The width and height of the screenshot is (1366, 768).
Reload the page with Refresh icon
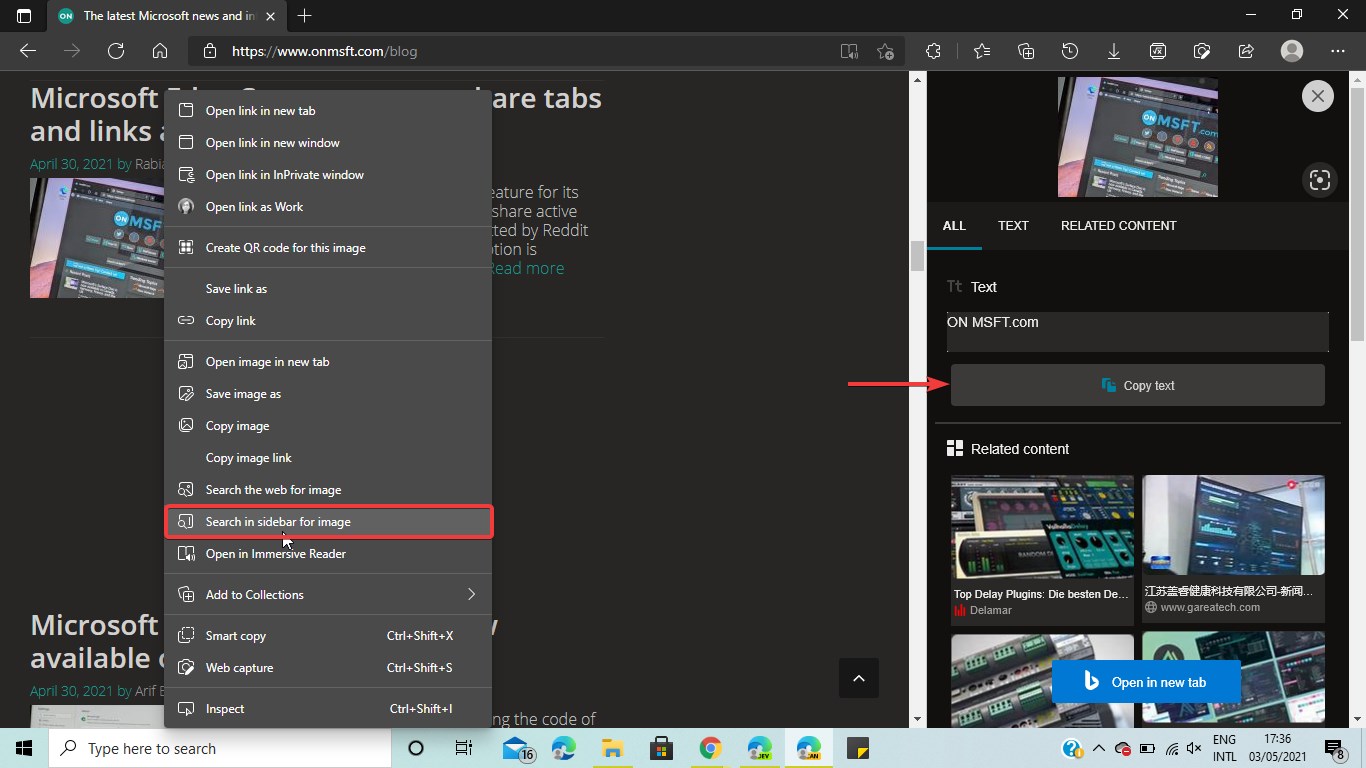116,51
